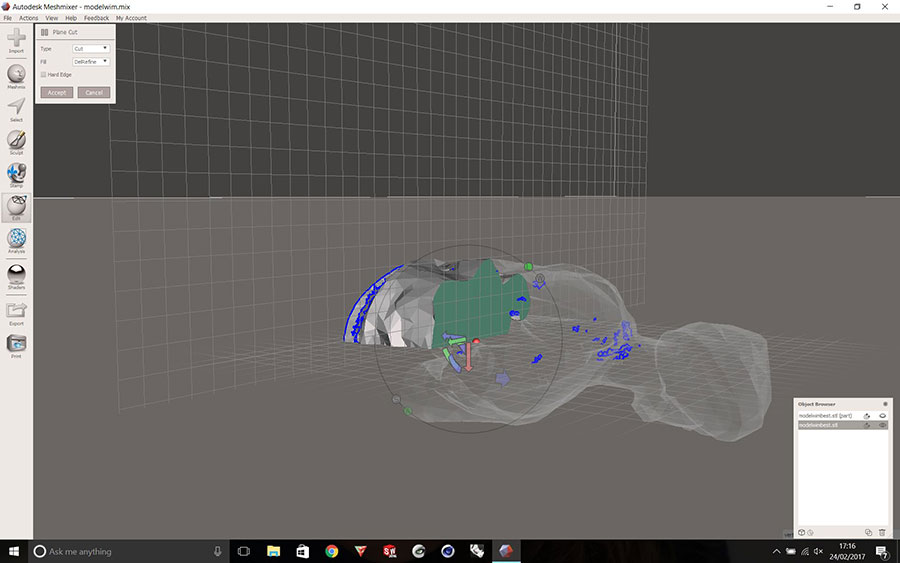This screenshot has width=900, height=563.
Task: Duplicate object in Object Browser
Action: pos(868,533)
